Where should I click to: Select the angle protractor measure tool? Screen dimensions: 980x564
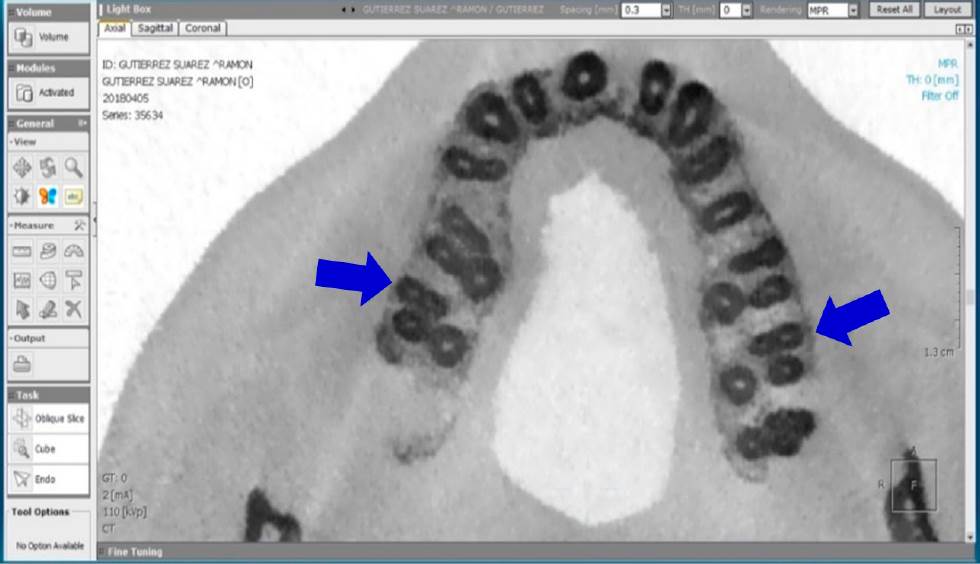74,252
